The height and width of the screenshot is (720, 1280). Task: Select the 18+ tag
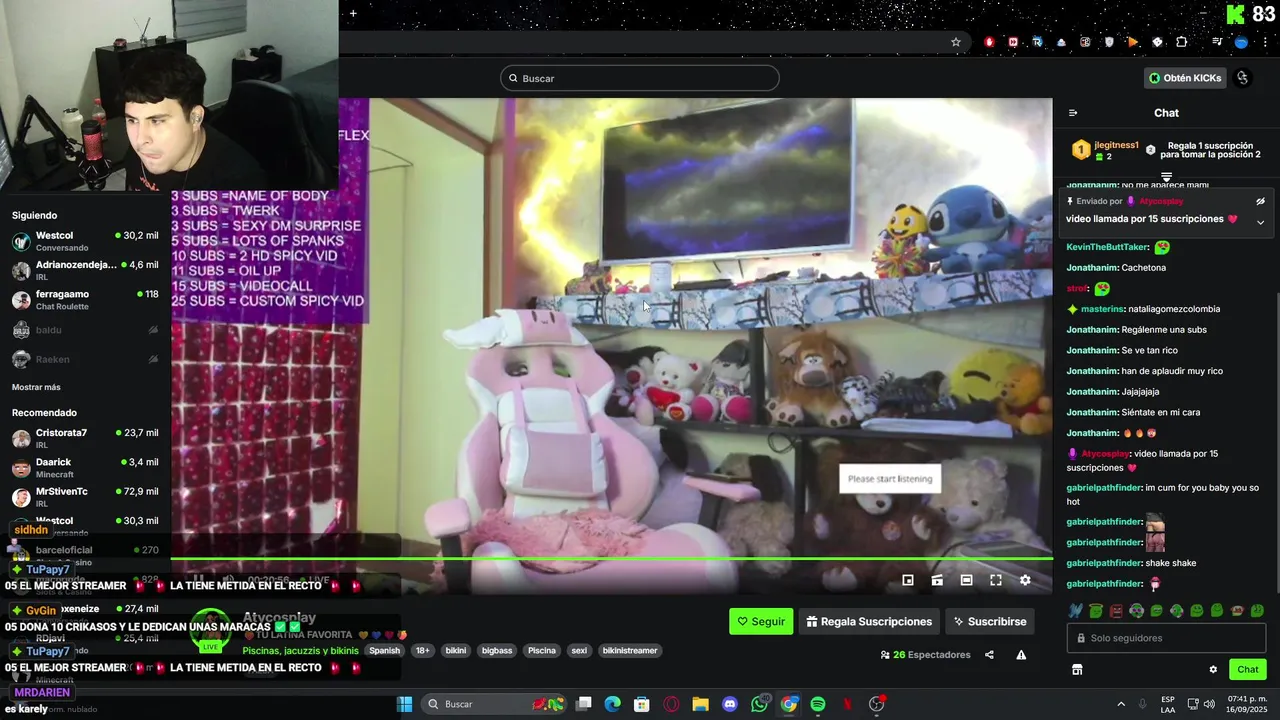(423, 650)
